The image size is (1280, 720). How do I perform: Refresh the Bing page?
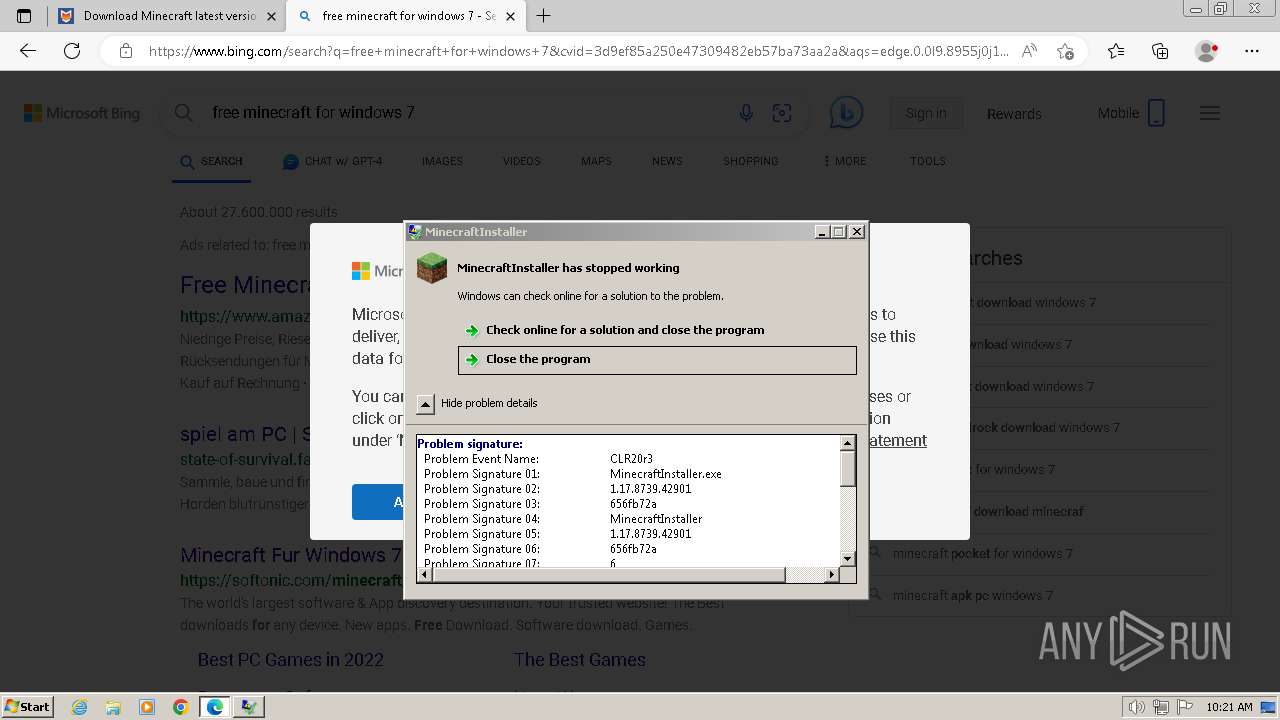(x=72, y=51)
